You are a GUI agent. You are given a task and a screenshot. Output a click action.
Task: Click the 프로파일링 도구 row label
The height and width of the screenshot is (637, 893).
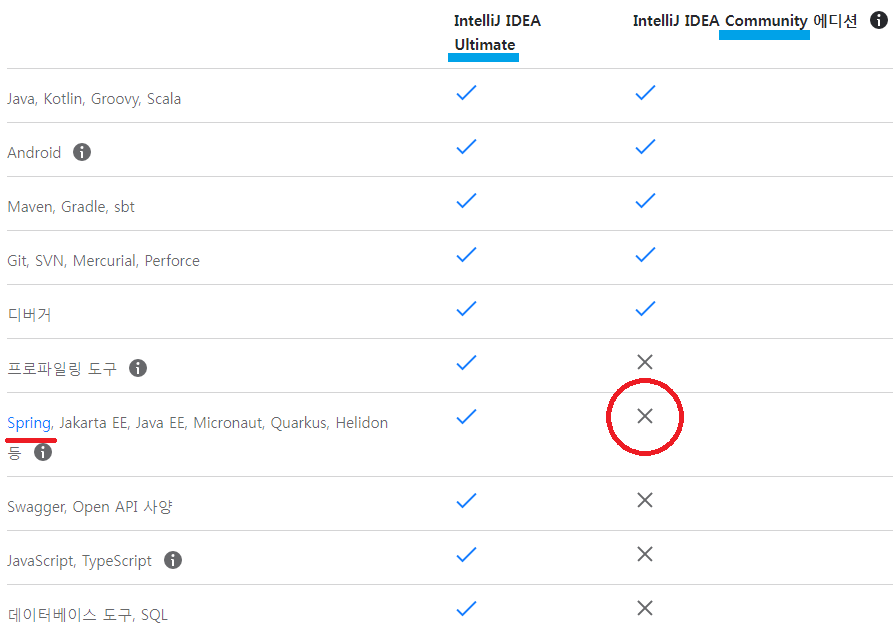(62, 368)
